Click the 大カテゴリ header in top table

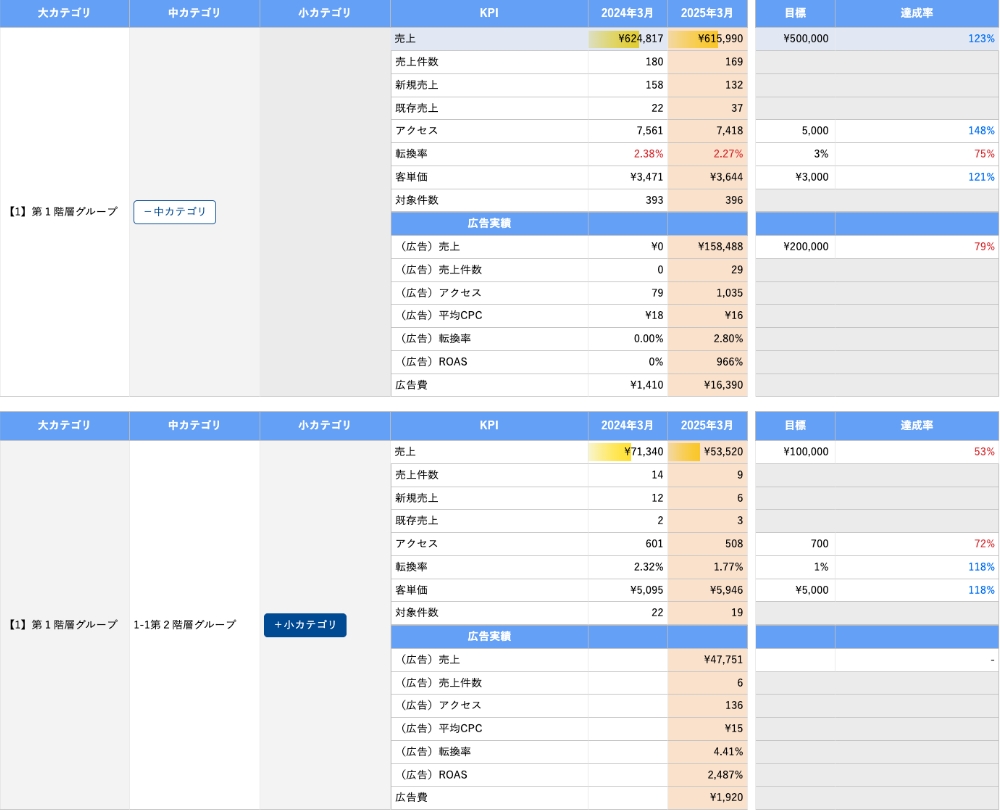64,13
